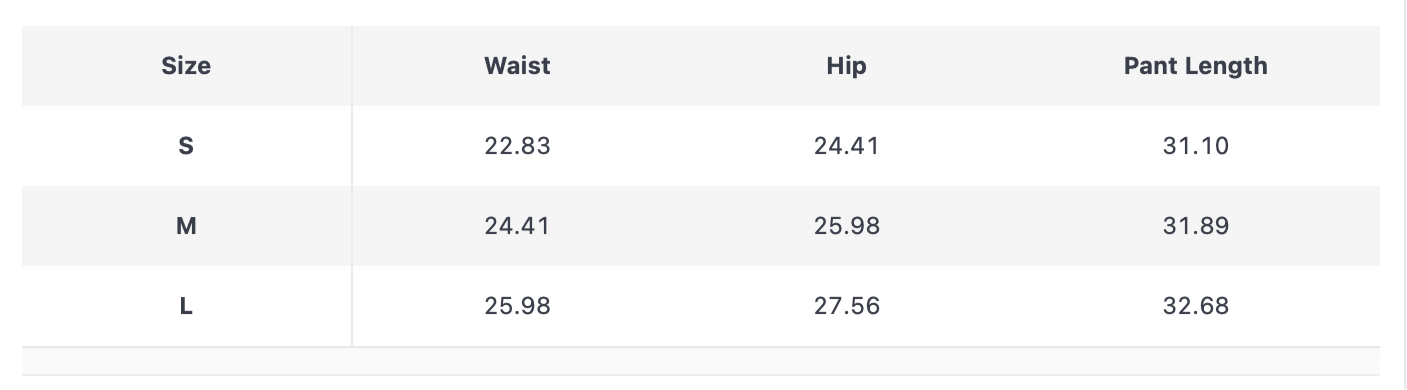Click hip value 27.56 for size L
Image resolution: width=1407 pixels, height=390 pixels.
[x=847, y=306]
